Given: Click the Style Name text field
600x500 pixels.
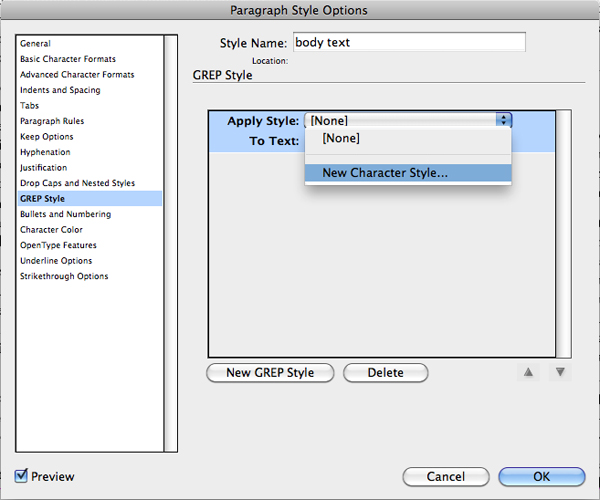Looking at the screenshot, I should [409, 42].
